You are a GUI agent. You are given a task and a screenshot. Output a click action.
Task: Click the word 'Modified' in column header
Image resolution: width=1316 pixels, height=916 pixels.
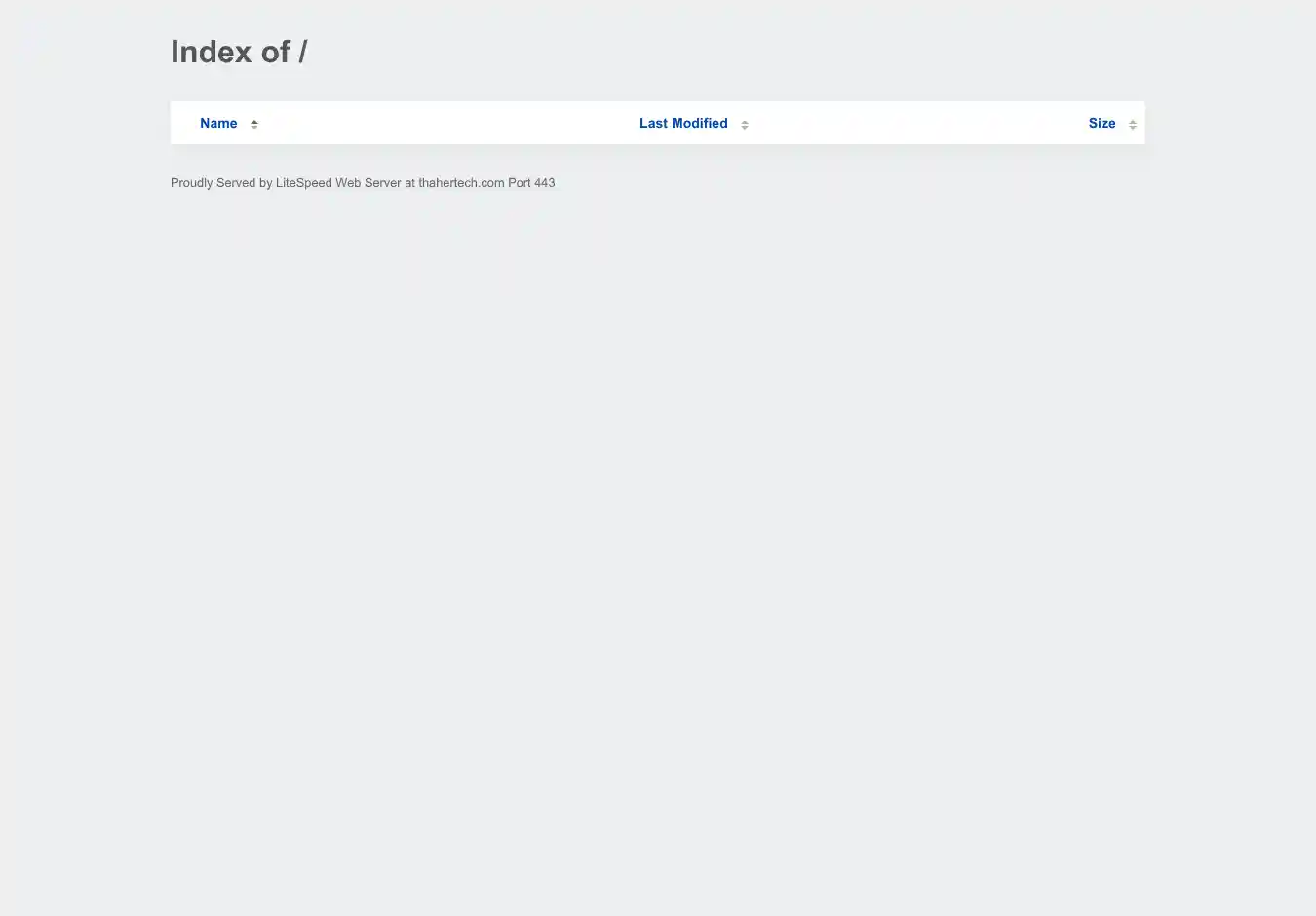click(x=700, y=123)
